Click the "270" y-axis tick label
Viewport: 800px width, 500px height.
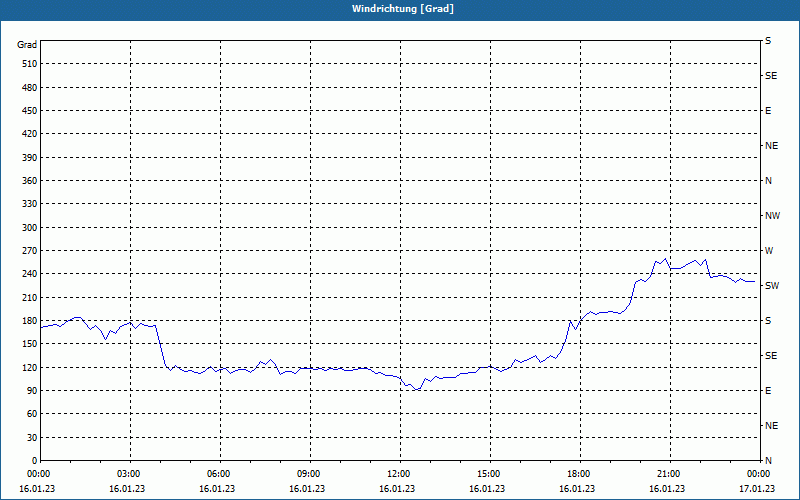[x=30, y=251]
